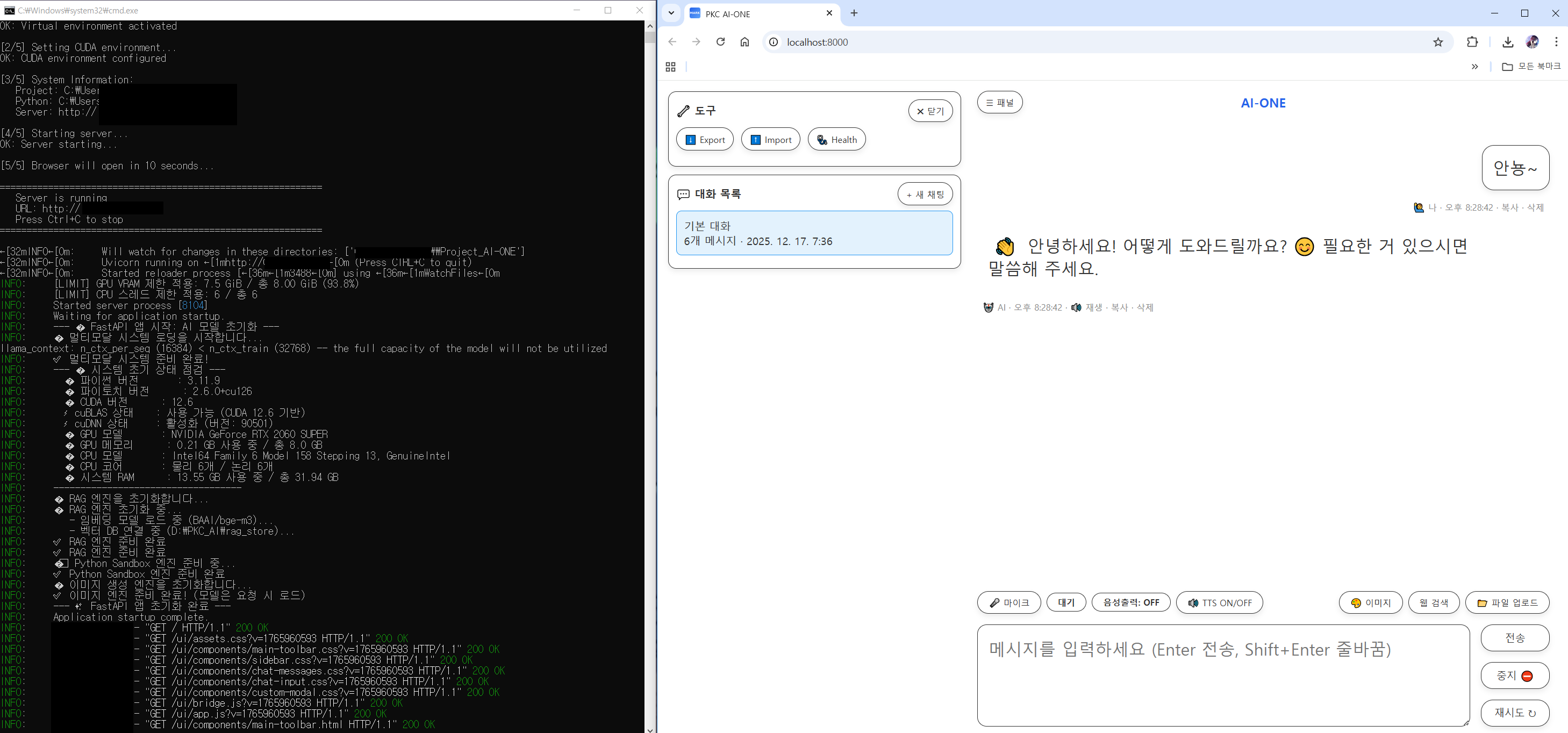The height and width of the screenshot is (733, 1568).
Task: Click the message input text area
Action: 1222,675
